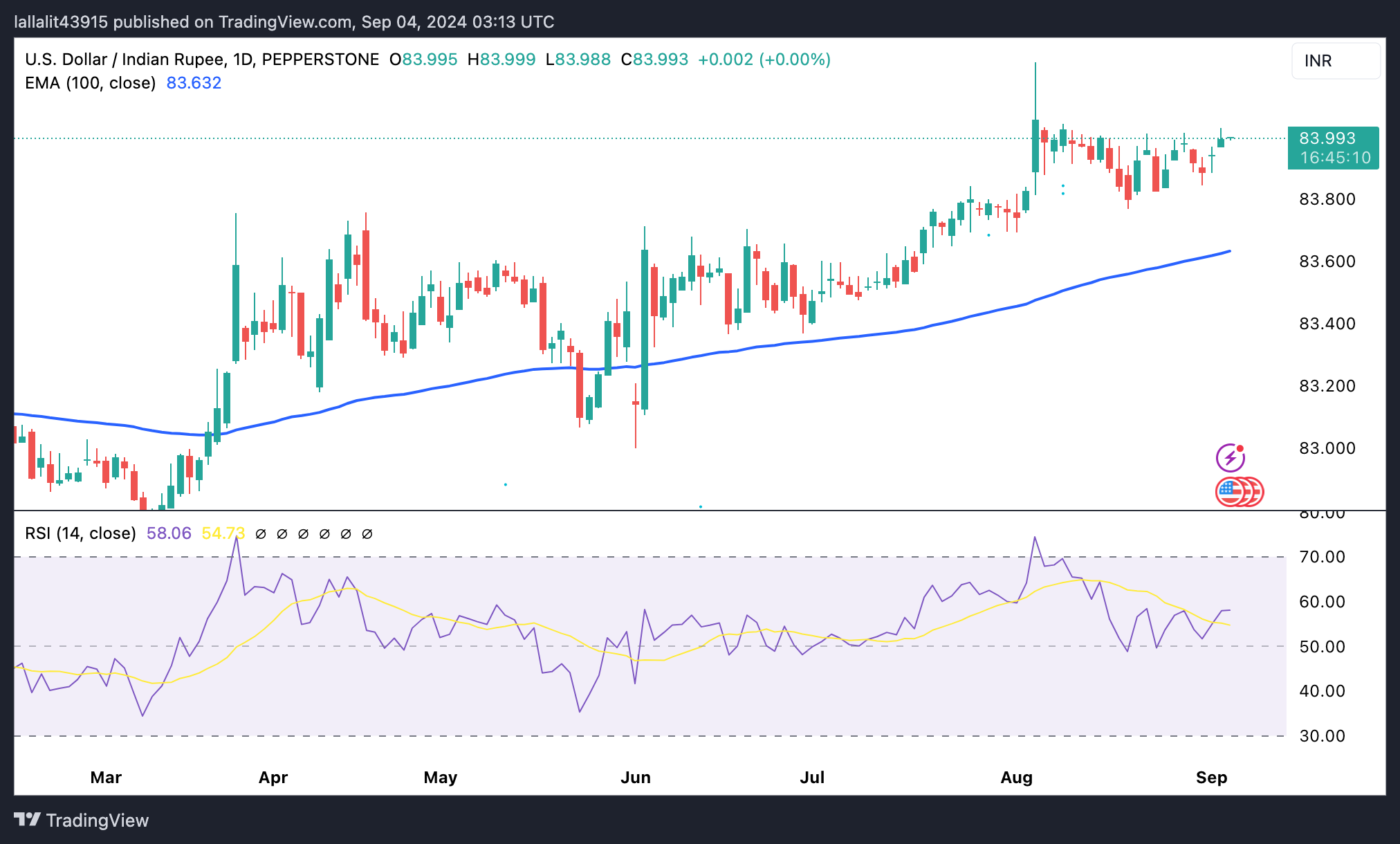The image size is (1400, 844).
Task: Click the EMA (100, close) indicator legend
Action: (x=90, y=83)
